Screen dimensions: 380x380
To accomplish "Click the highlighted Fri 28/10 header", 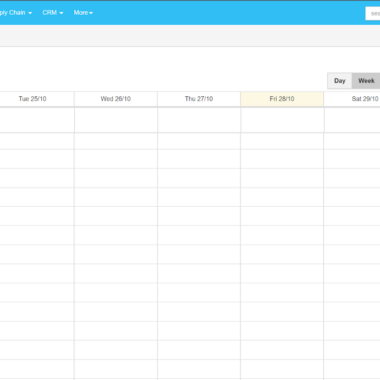I will pos(282,99).
